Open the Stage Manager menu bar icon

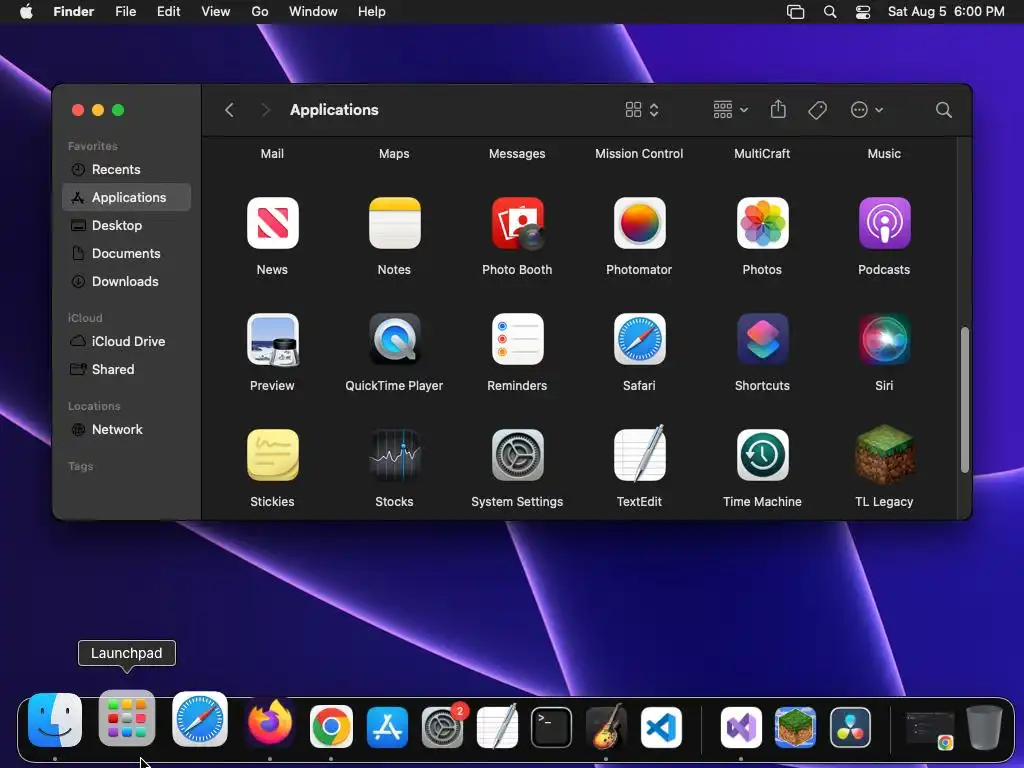click(x=795, y=12)
